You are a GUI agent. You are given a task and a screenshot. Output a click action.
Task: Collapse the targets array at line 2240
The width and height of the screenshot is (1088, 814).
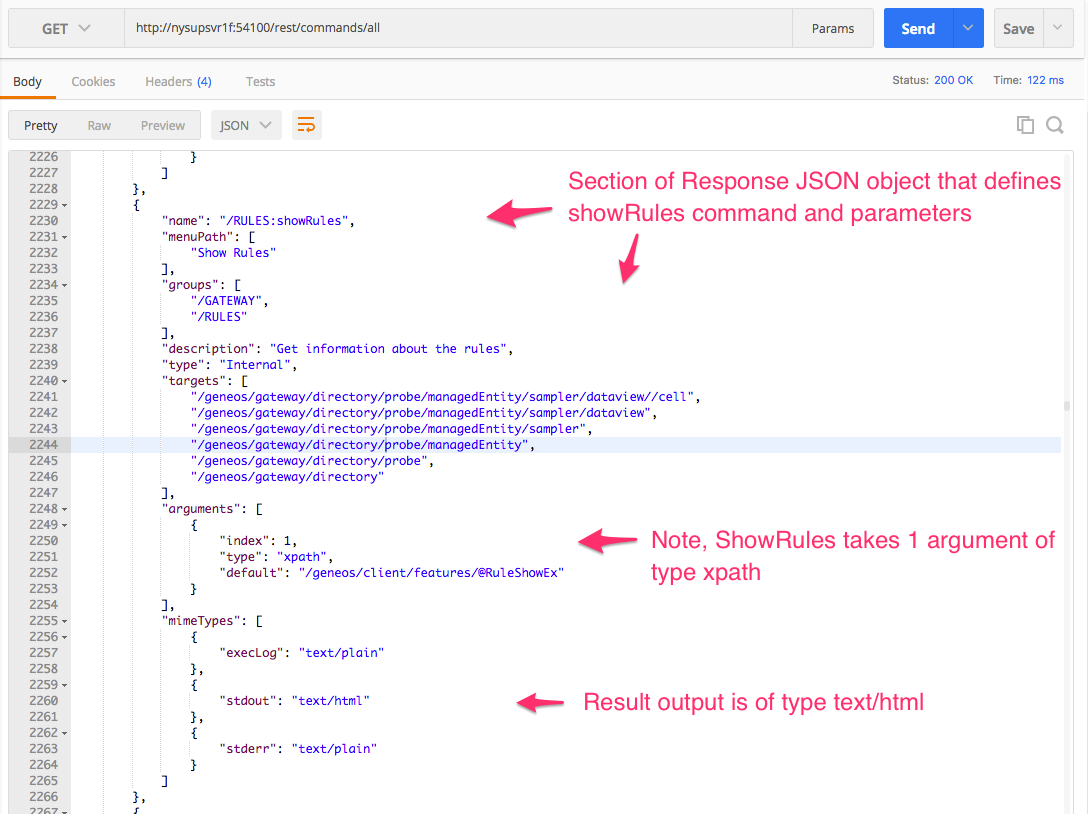(x=65, y=381)
